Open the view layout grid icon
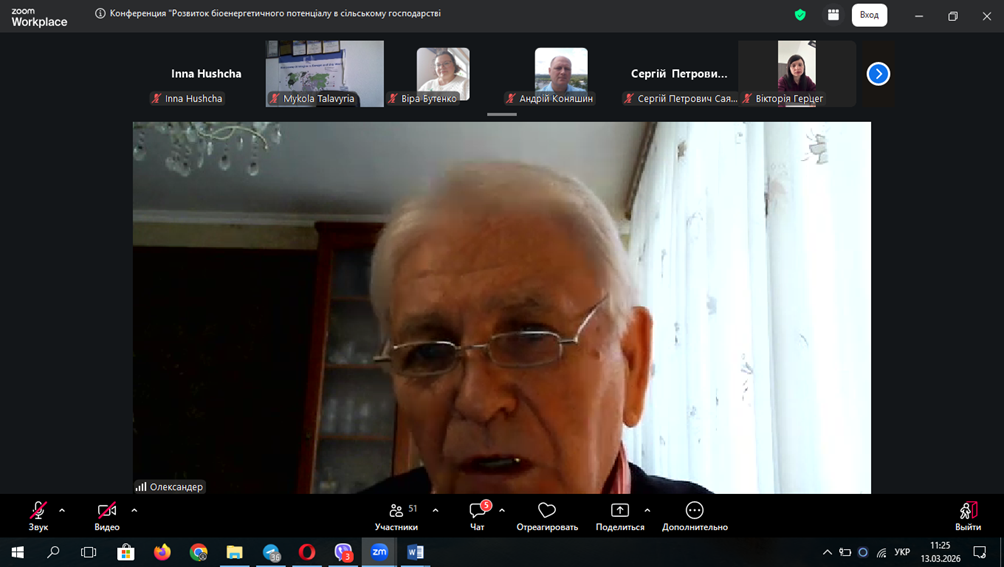 (833, 15)
